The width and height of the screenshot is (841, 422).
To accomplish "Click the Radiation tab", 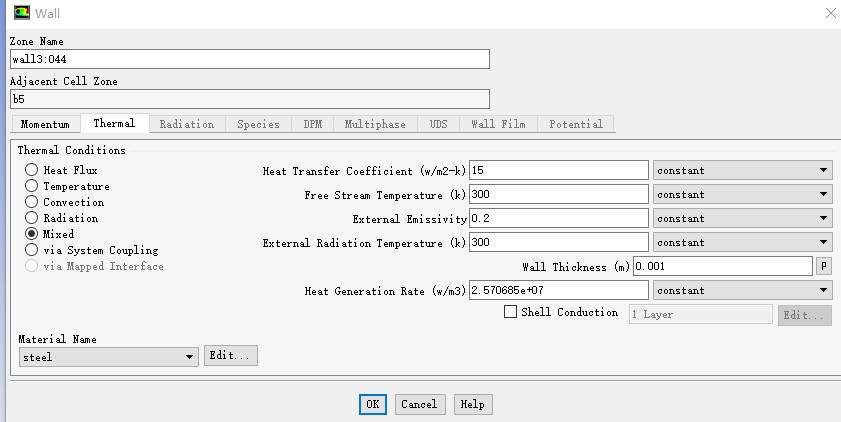I will point(187,124).
